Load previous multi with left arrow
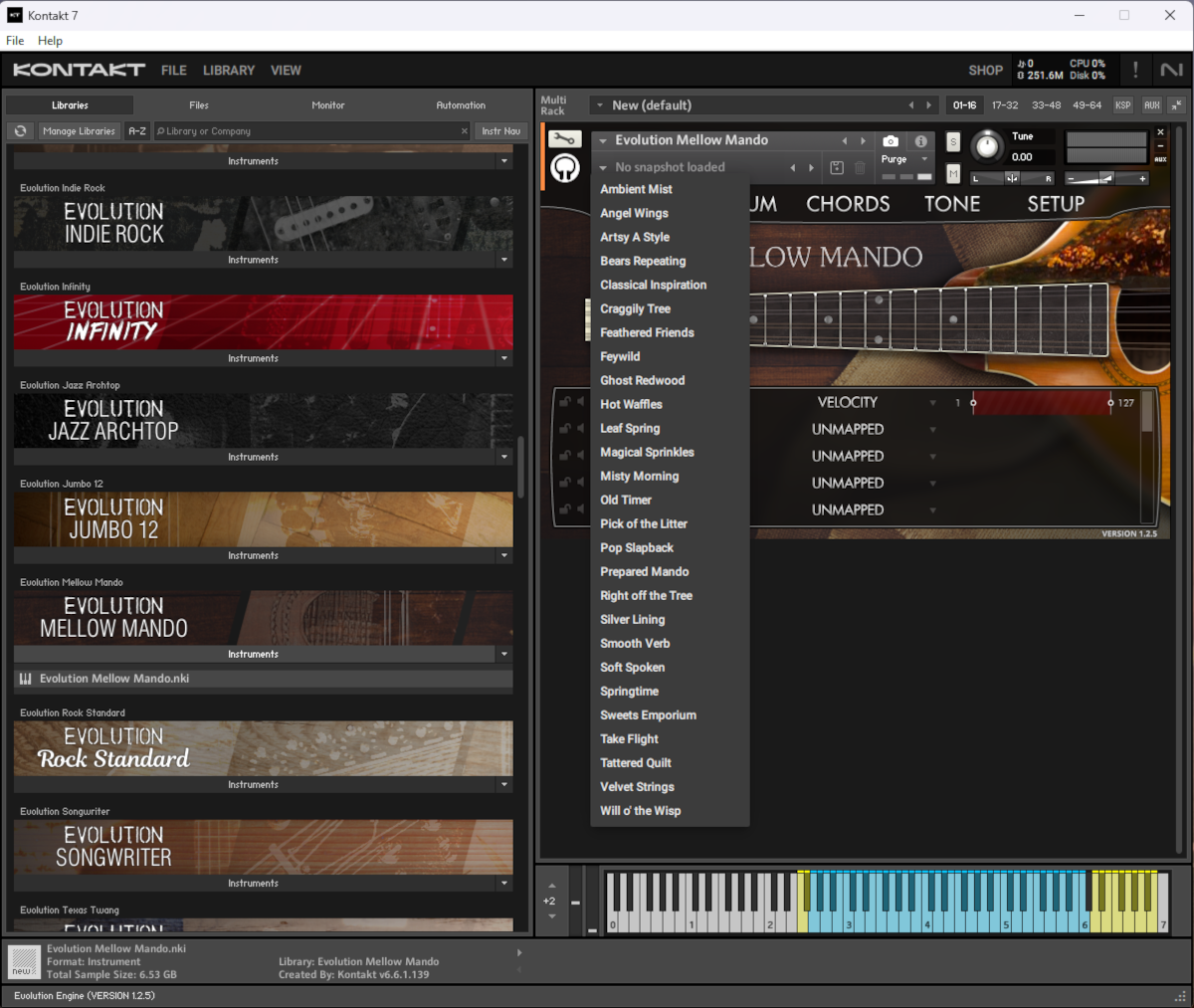Screen dimensions: 1194x1008 (910, 105)
